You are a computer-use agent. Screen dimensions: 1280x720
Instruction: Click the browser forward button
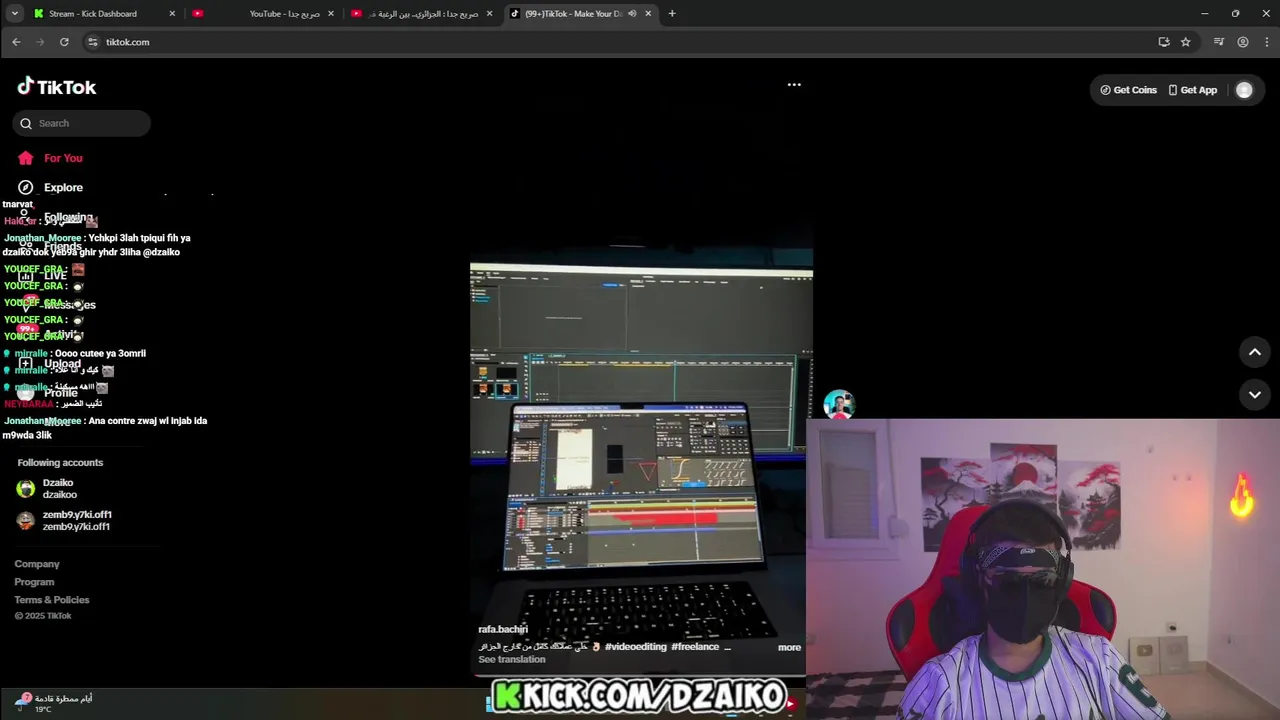tap(40, 42)
